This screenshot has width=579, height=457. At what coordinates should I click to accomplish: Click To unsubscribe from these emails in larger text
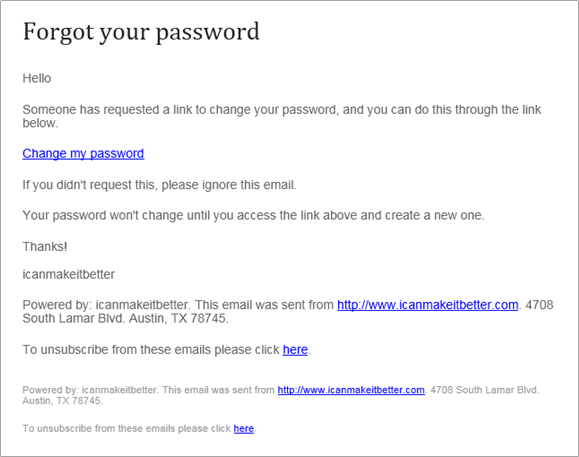[x=151, y=350]
